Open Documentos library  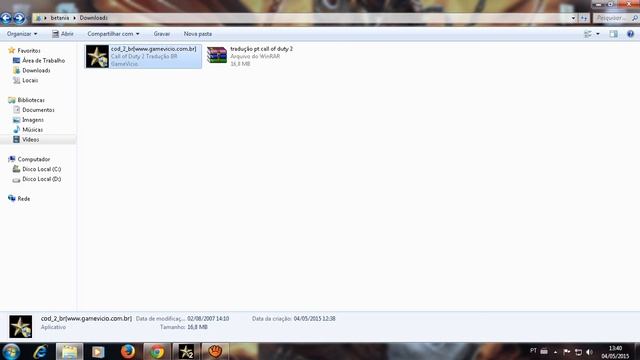pos(38,110)
